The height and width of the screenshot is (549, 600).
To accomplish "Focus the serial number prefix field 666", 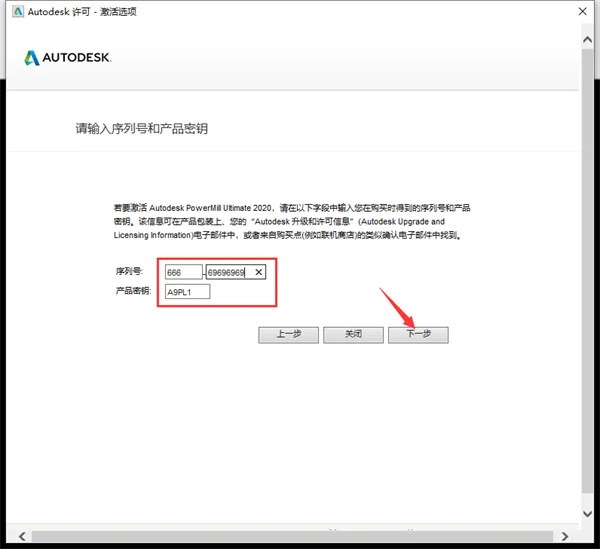I will (184, 272).
